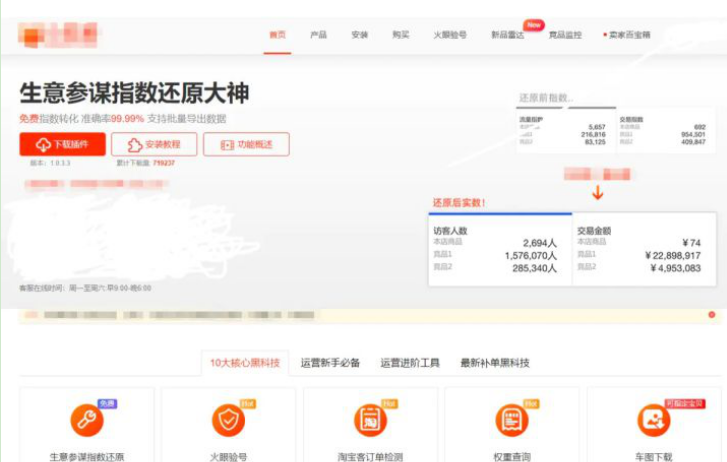Click the shield icon for 火眼验号
Image resolution: width=727 pixels, height=462 pixels.
pos(228,420)
